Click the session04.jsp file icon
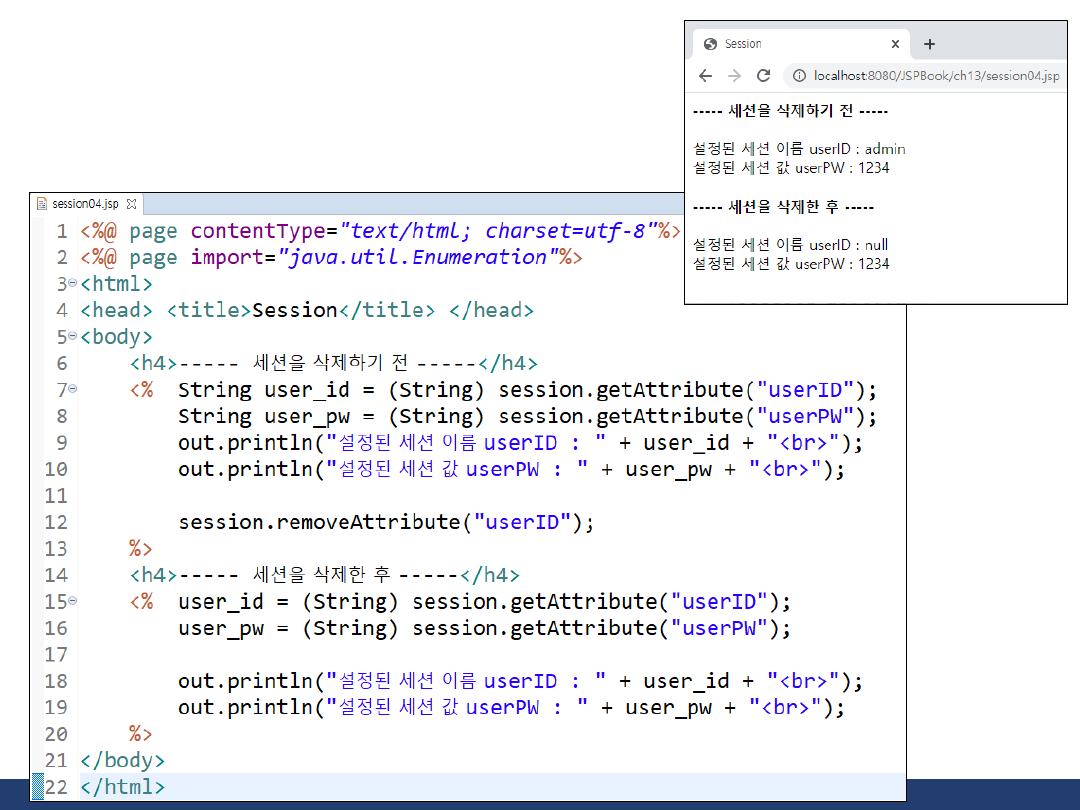Viewport: 1080px width, 810px height. 41,204
